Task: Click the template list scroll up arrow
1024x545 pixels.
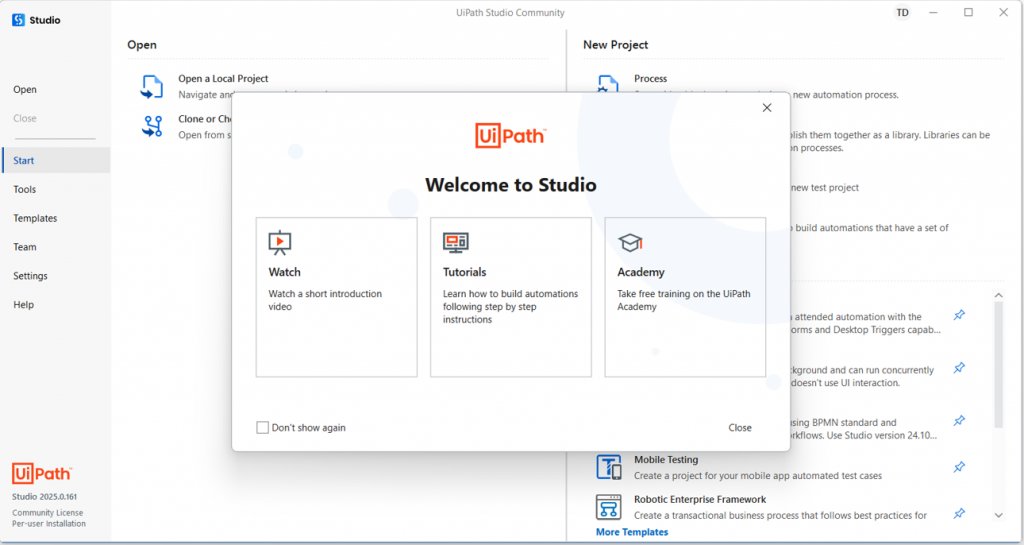Action: coord(999,296)
